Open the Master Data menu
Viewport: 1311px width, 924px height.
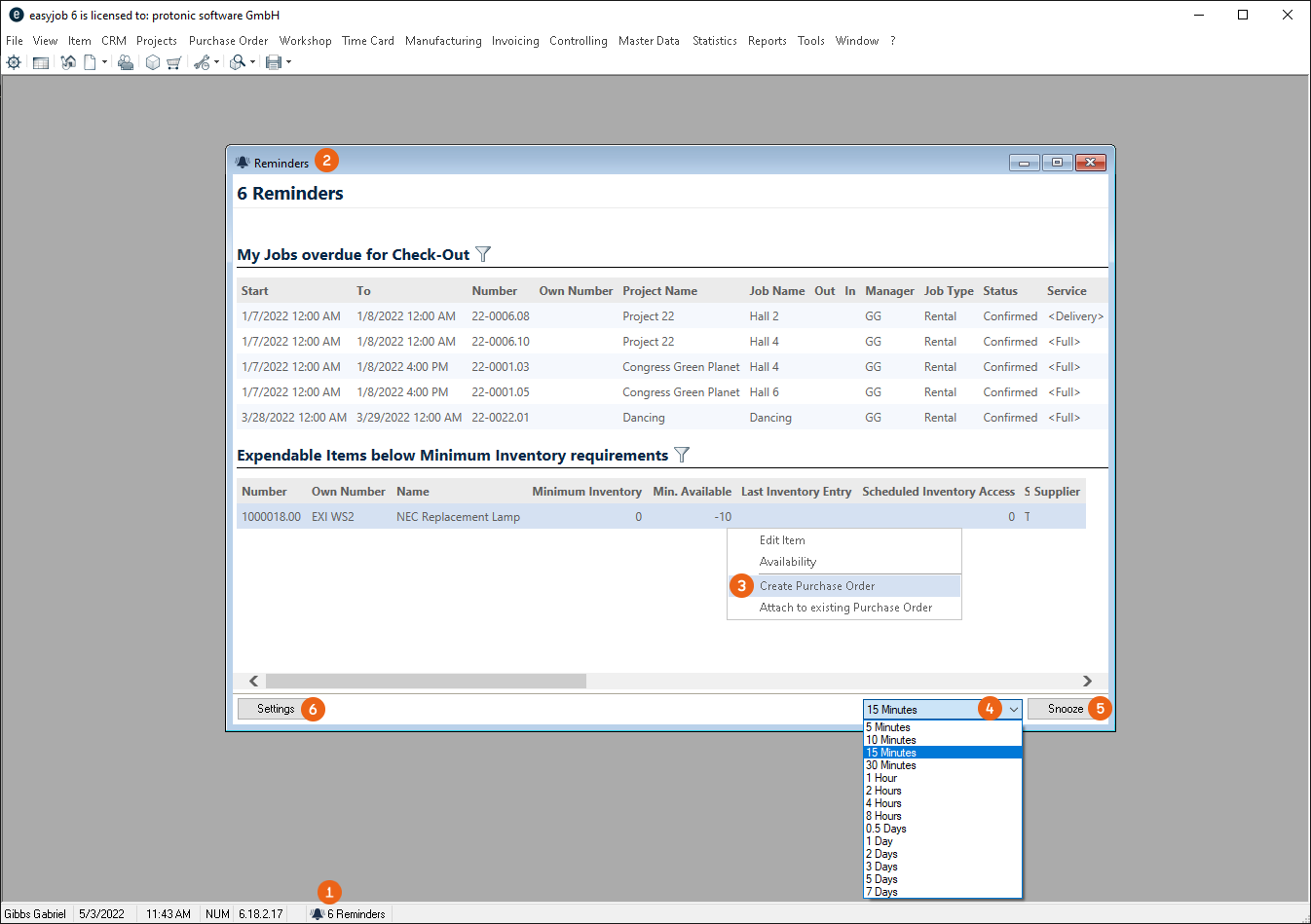[649, 41]
